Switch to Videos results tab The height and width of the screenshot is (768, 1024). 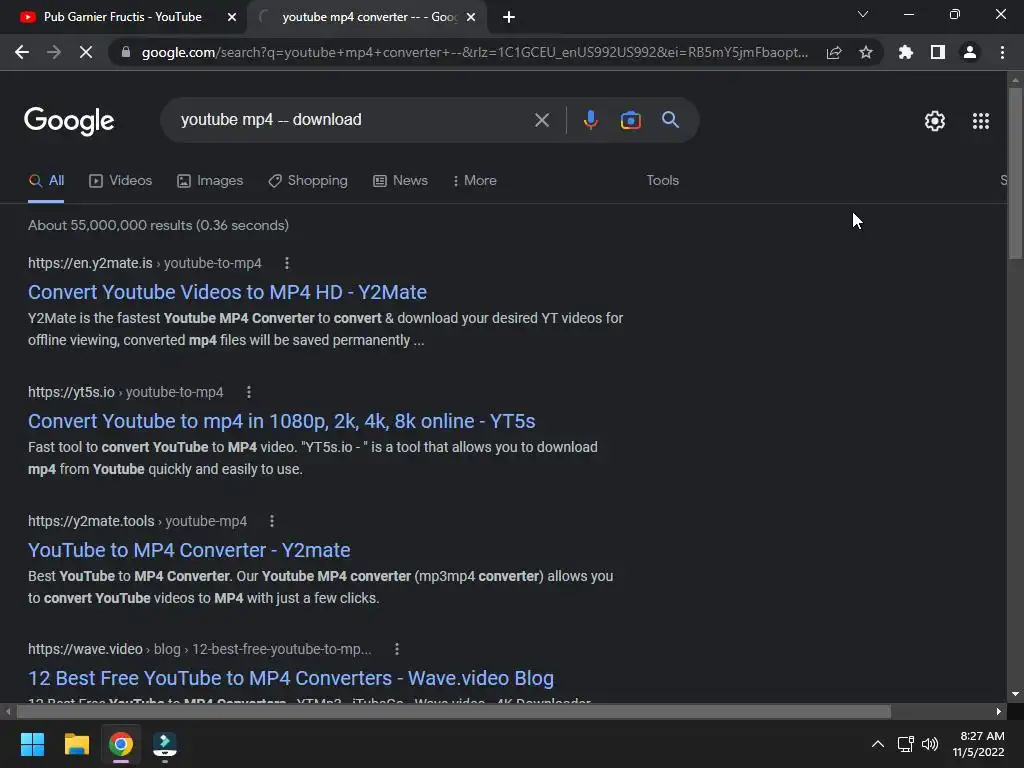tap(120, 181)
